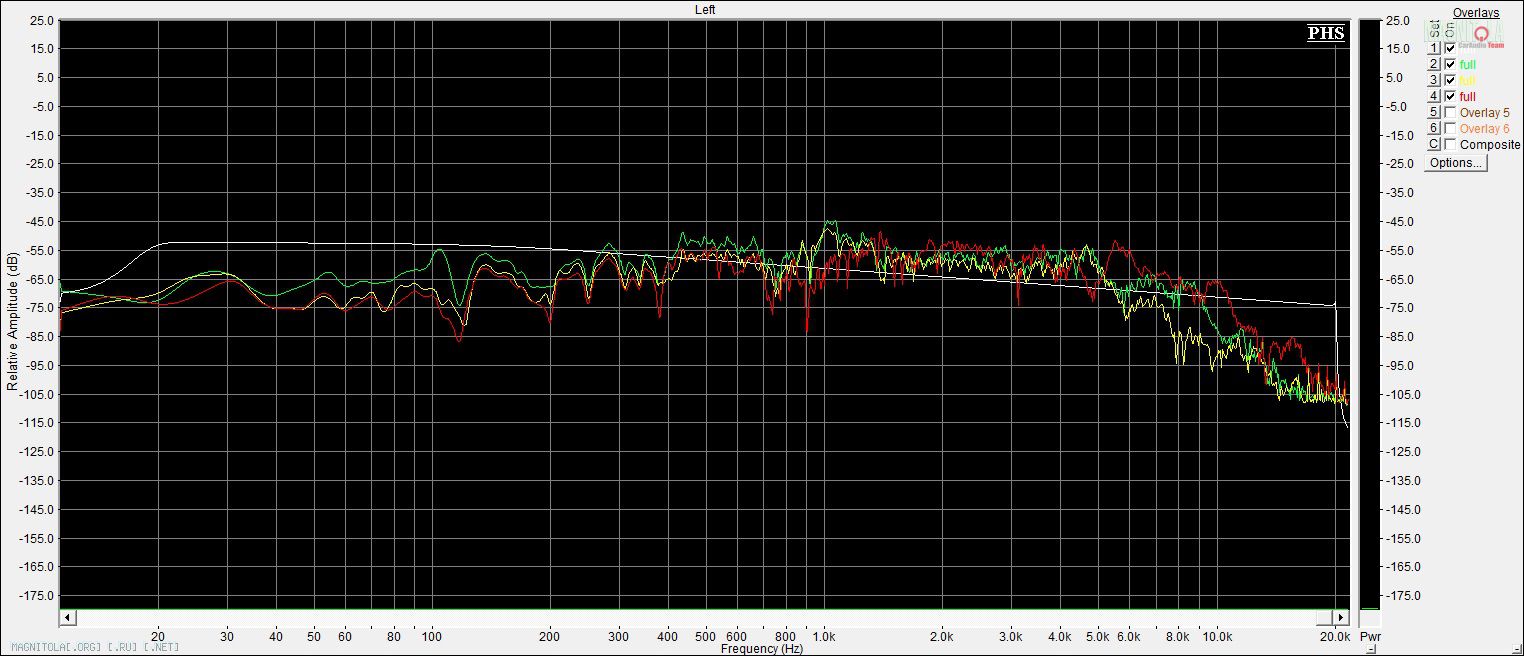Screen dimensions: 1524x656
Task: Click the Set button for overlay 3
Action: pos(1433,80)
